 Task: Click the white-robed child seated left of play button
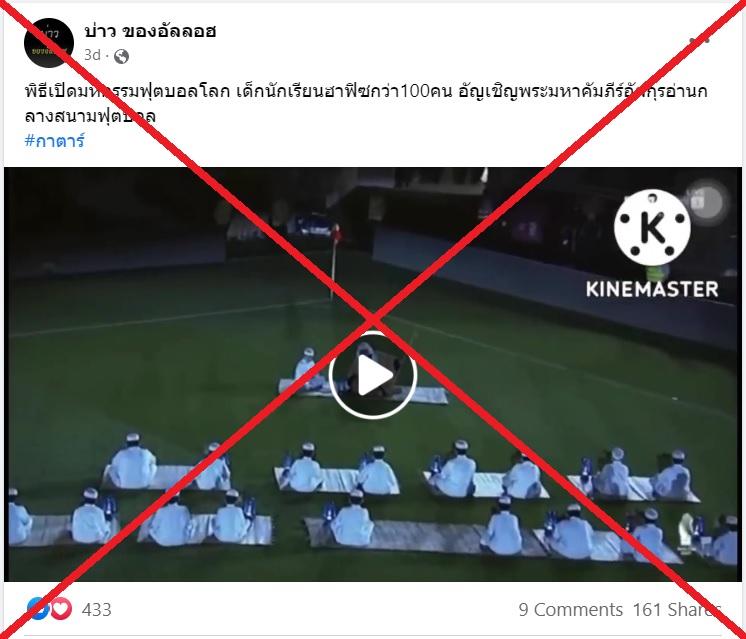(x=307, y=369)
